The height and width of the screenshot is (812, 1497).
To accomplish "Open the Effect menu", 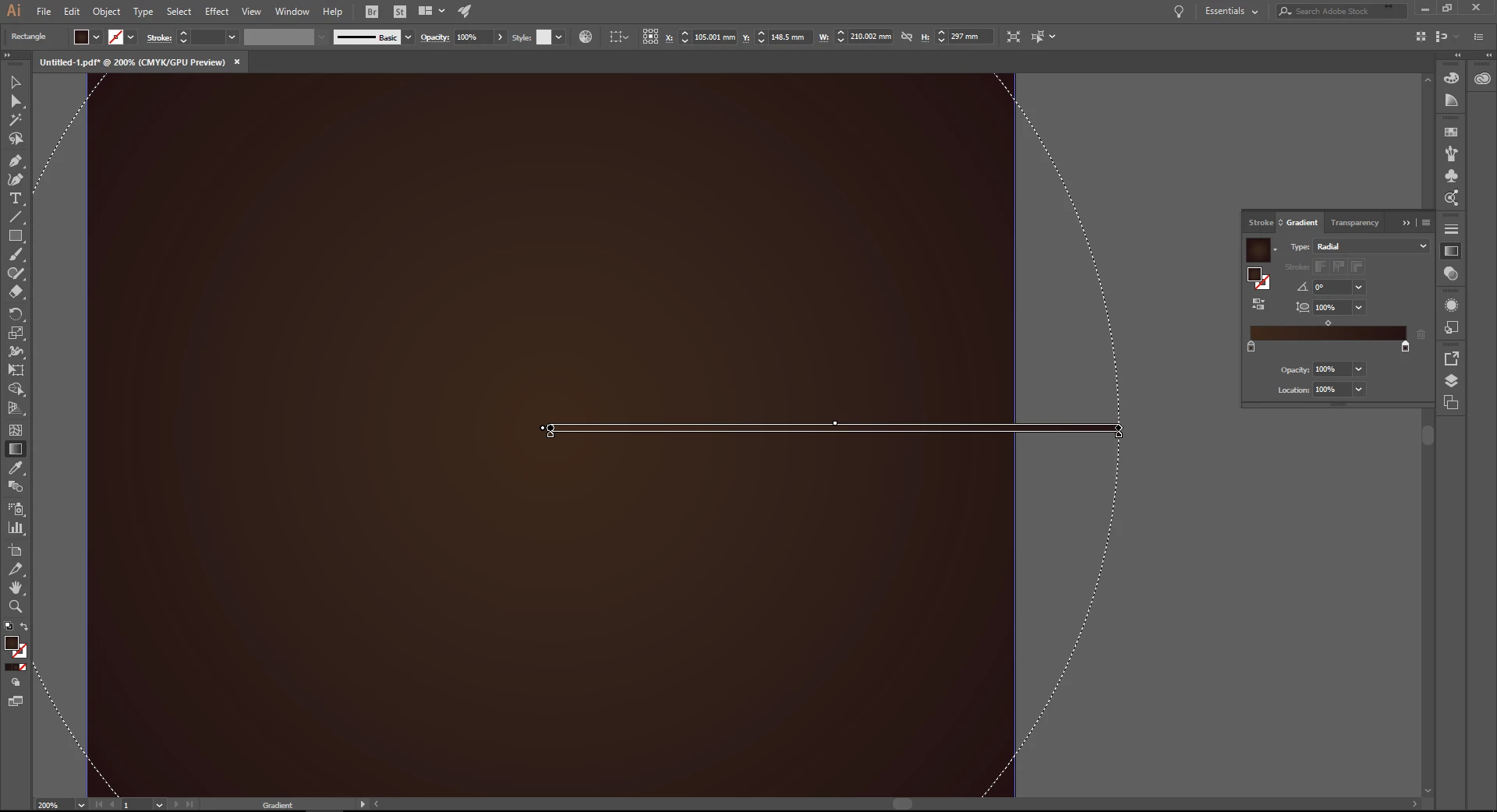I will coord(216,12).
